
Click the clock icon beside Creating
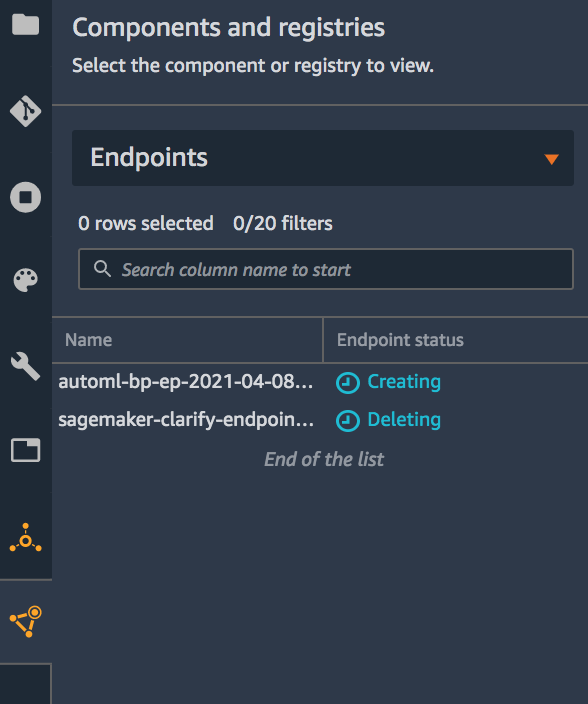[x=348, y=383]
